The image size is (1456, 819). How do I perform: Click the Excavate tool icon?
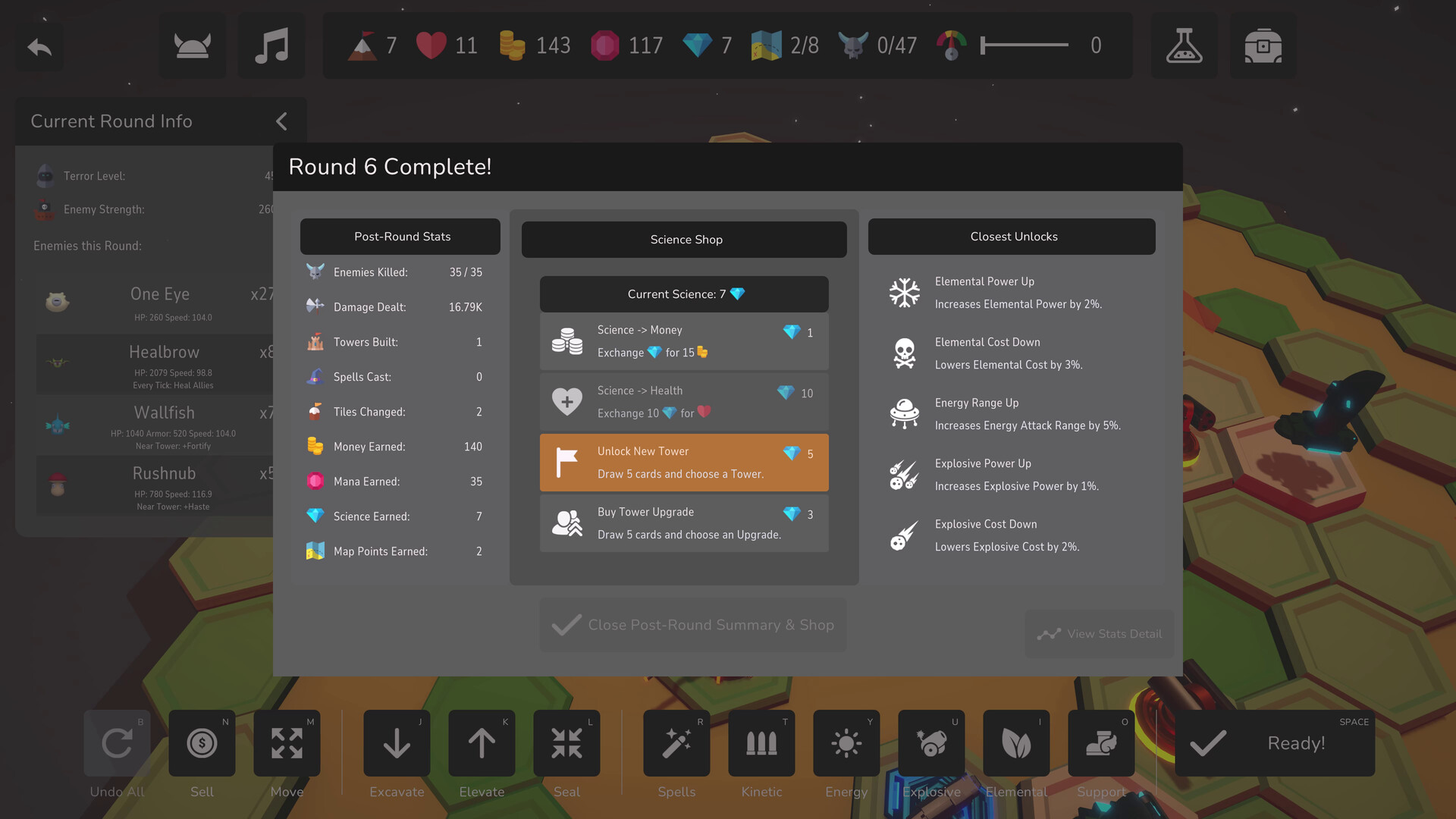click(x=397, y=743)
